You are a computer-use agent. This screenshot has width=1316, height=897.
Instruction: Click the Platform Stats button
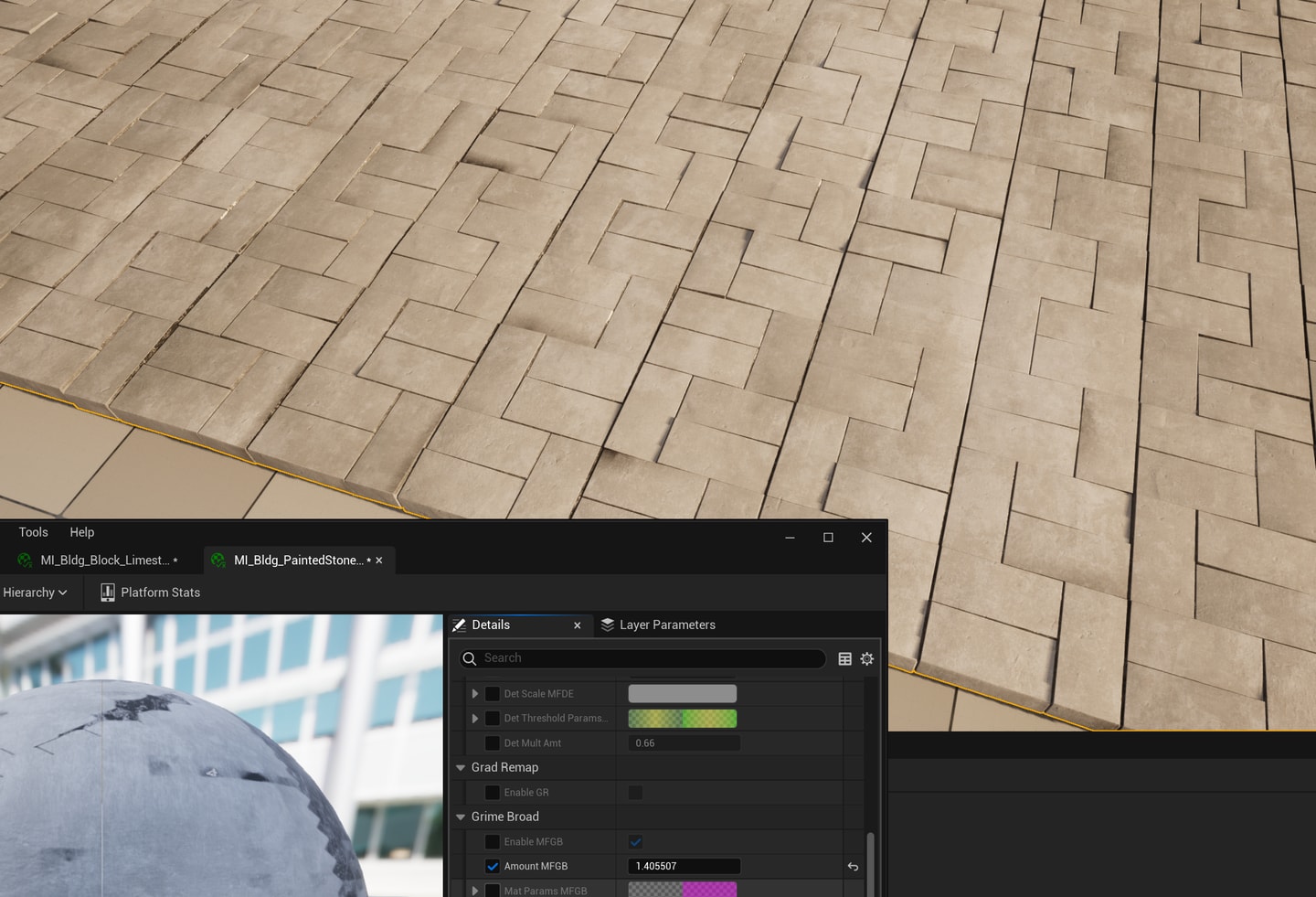pos(150,593)
